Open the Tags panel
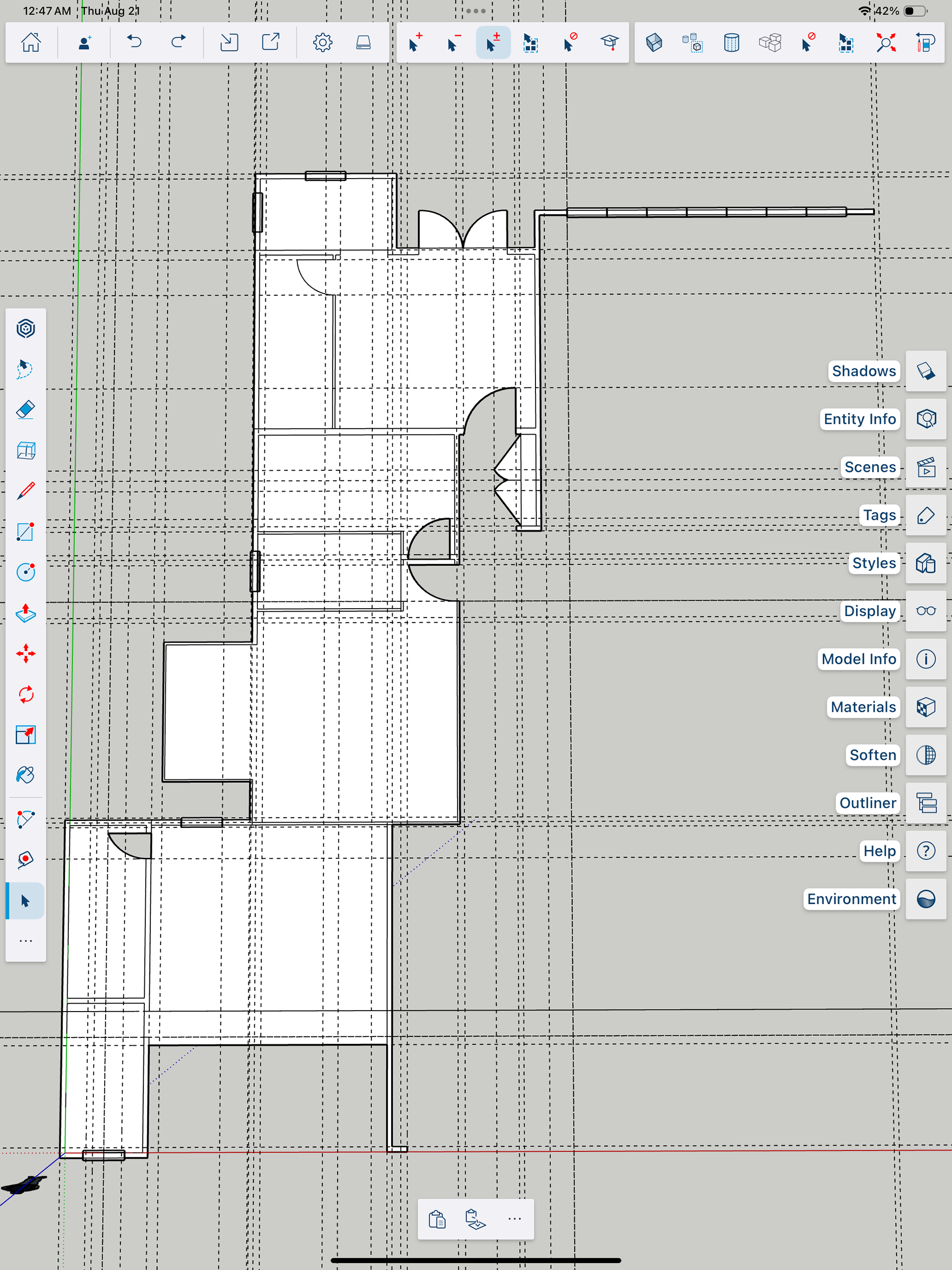952x1270 pixels. click(926, 515)
